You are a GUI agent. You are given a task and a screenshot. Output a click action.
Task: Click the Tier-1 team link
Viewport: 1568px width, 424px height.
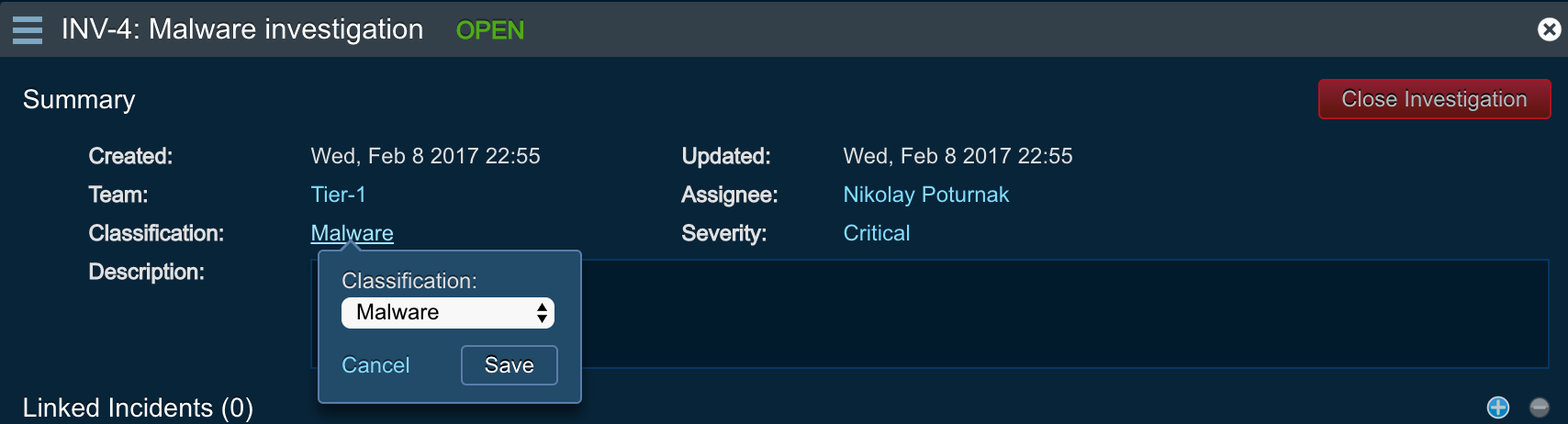(338, 195)
